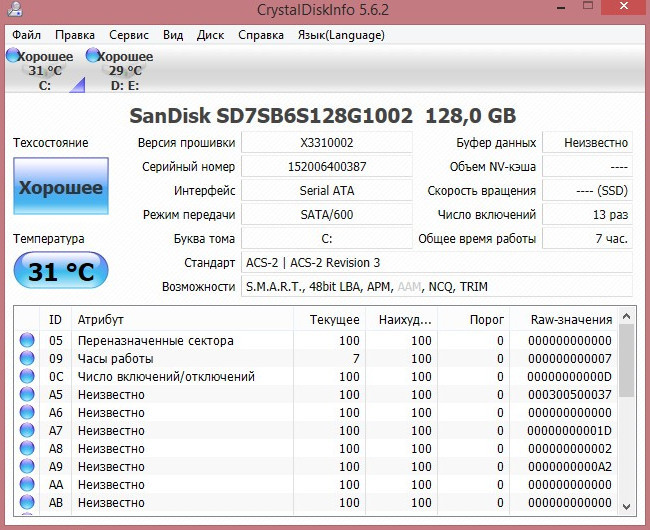This screenshot has width=650, height=530.
Task: Click the status orb of attribute A5
Action: (27, 394)
